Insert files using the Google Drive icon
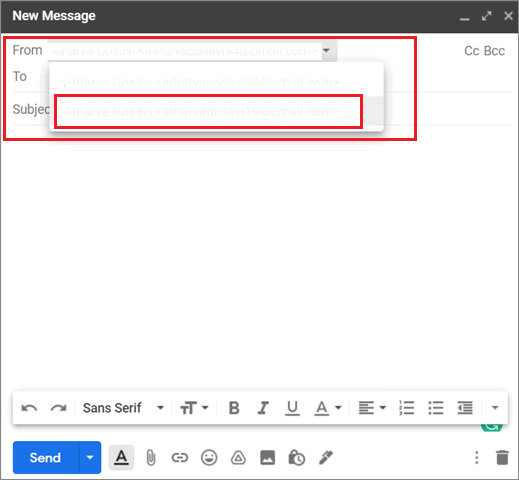Screen dimensions: 519x480 tap(238, 458)
